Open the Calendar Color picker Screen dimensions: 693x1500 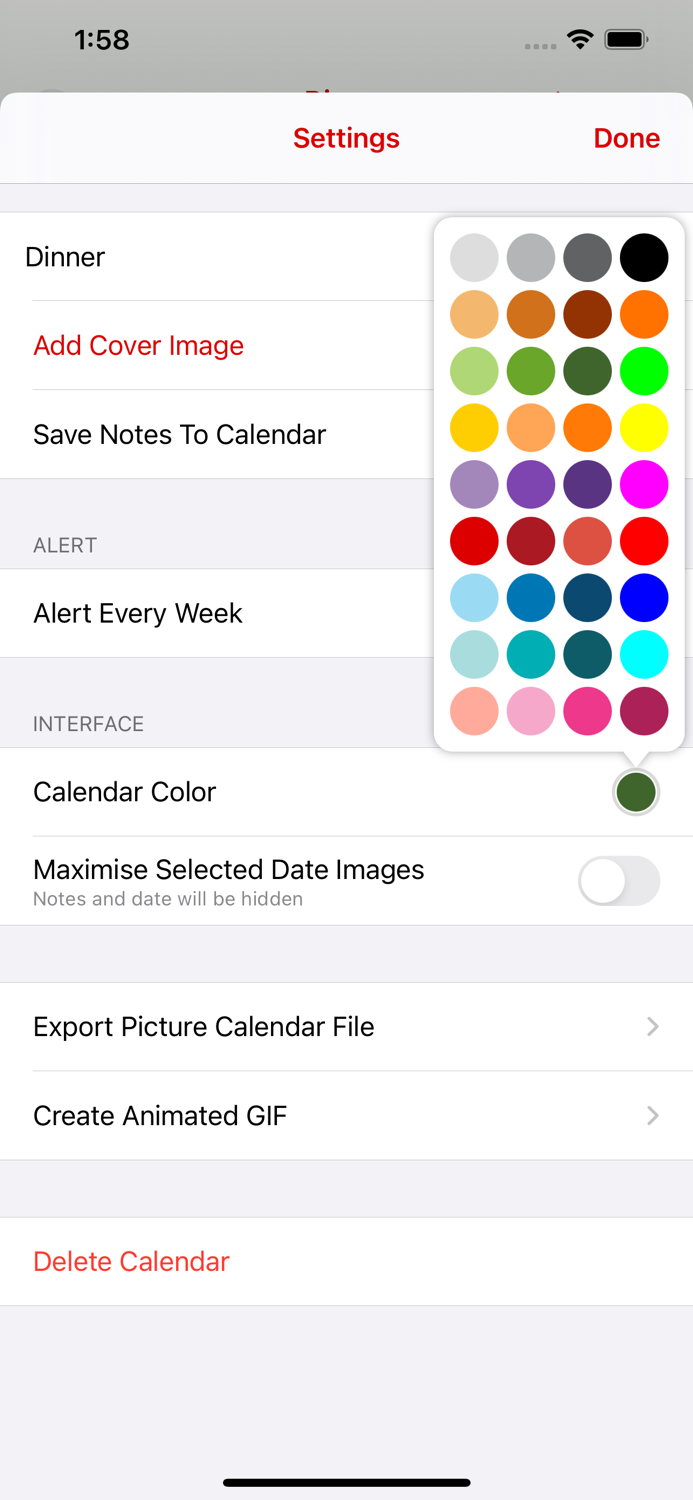pos(636,791)
